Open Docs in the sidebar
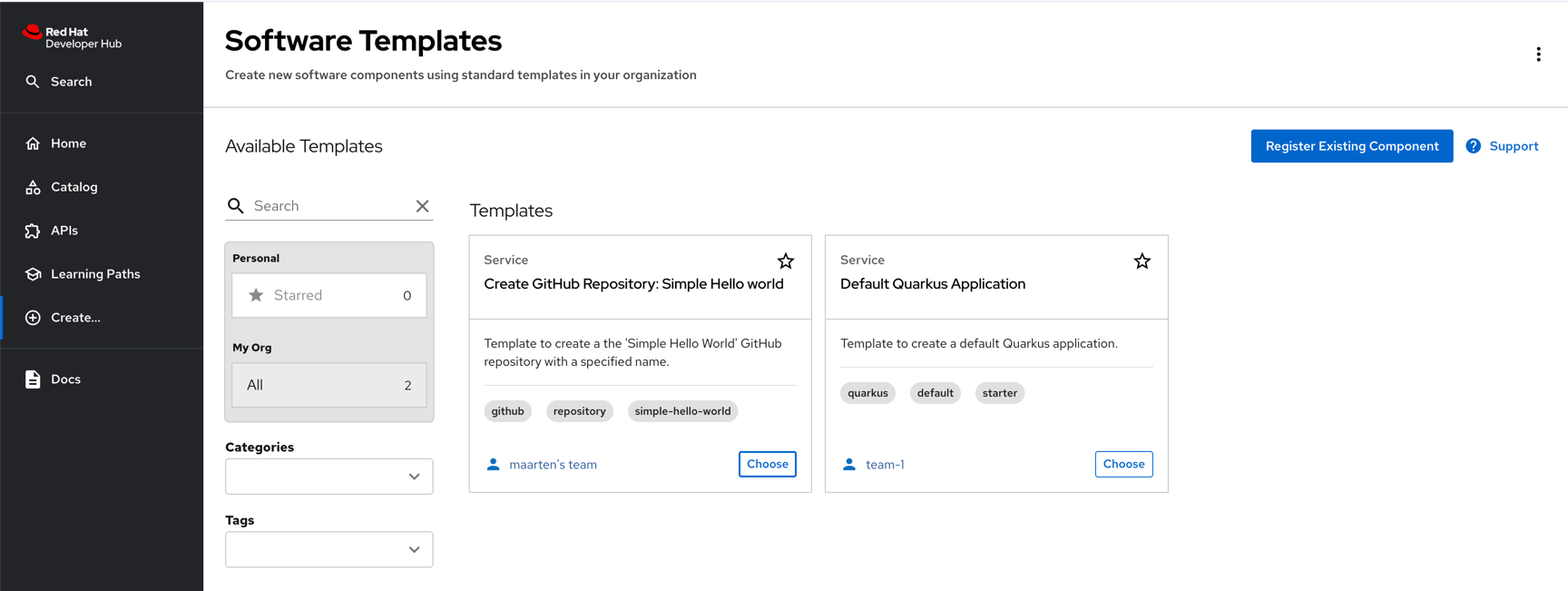The width and height of the screenshot is (1568, 591). coord(102,379)
